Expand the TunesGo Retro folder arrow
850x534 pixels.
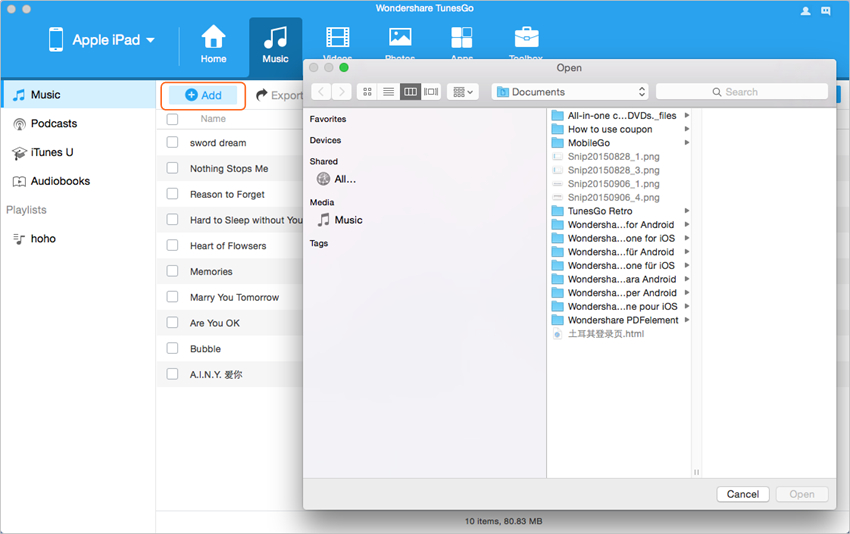[x=687, y=211]
